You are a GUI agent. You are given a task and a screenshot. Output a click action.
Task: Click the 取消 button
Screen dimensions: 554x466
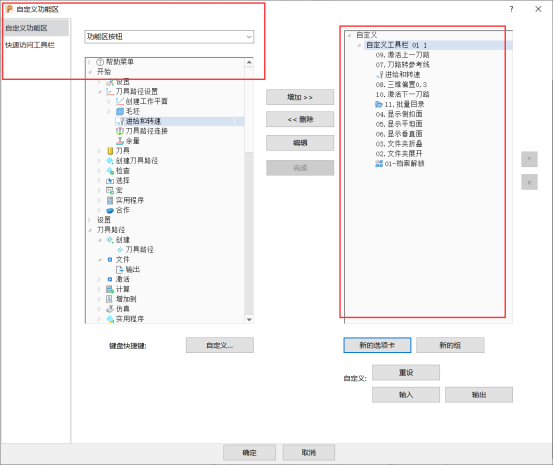[308, 453]
